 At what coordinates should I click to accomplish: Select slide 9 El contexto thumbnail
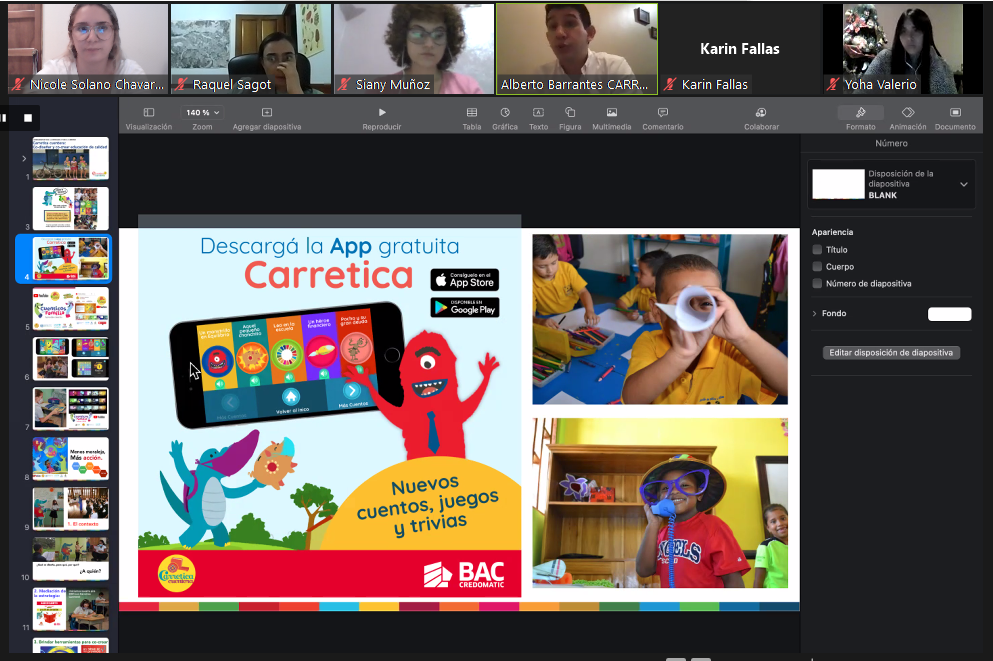[70, 508]
